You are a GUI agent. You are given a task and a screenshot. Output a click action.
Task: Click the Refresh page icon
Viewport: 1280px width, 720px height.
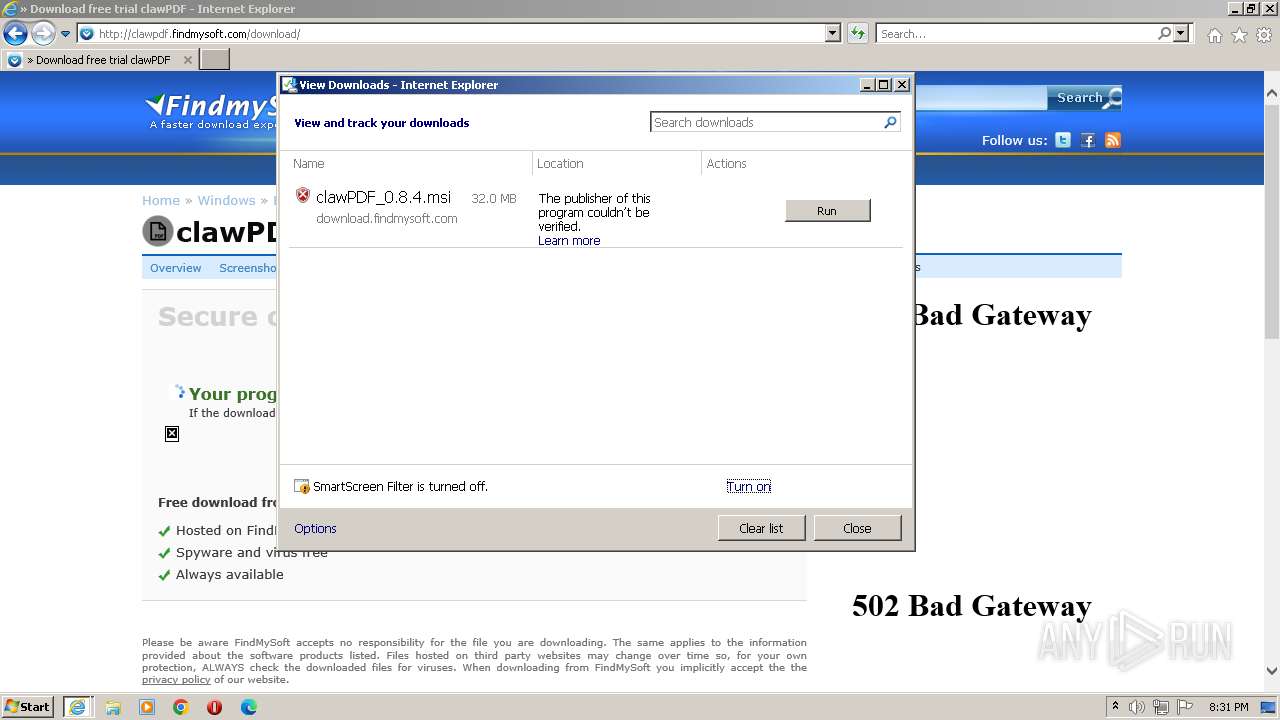click(x=857, y=33)
